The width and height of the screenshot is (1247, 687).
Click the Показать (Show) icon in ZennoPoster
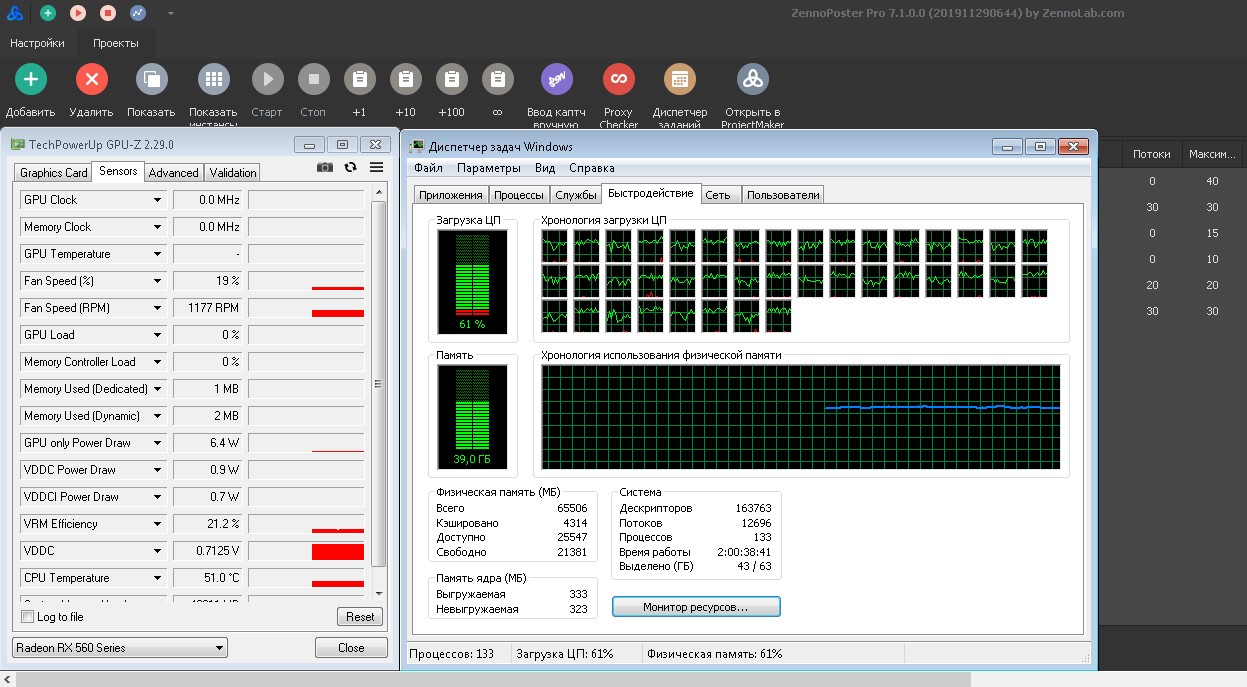pyautogui.click(x=151, y=79)
